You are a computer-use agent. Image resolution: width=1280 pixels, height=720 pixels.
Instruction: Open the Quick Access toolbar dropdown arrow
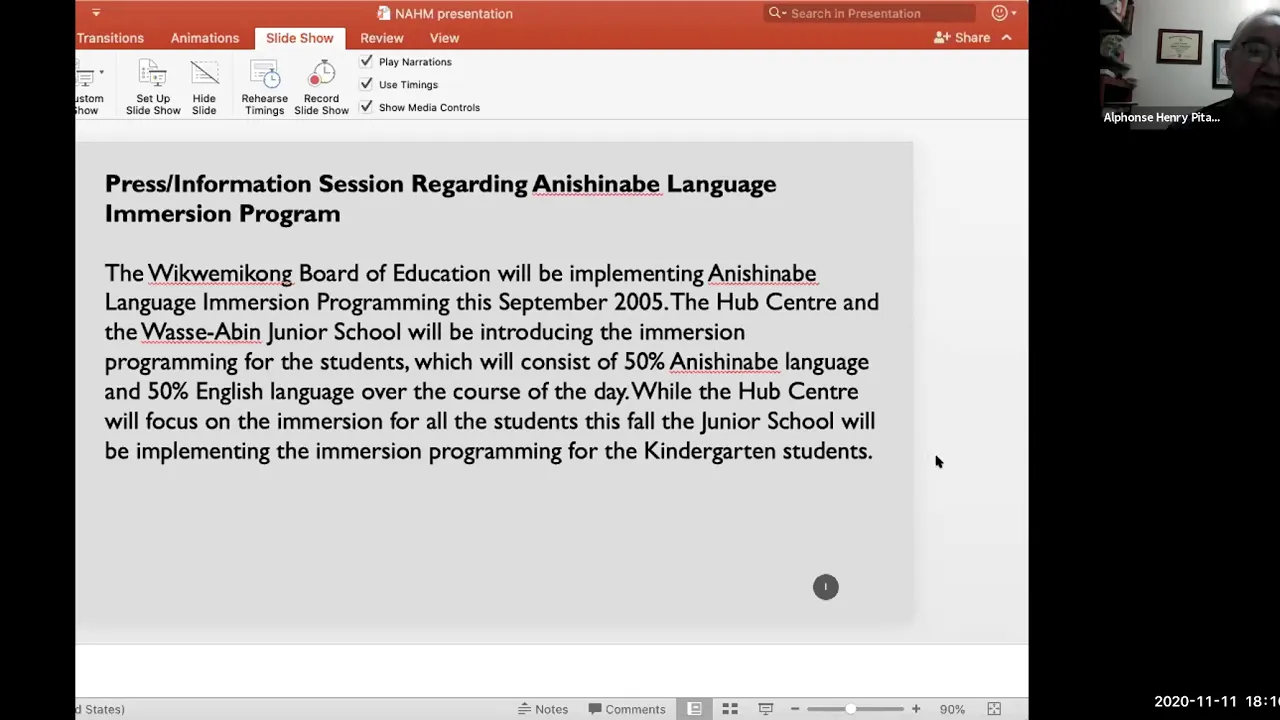(x=96, y=13)
